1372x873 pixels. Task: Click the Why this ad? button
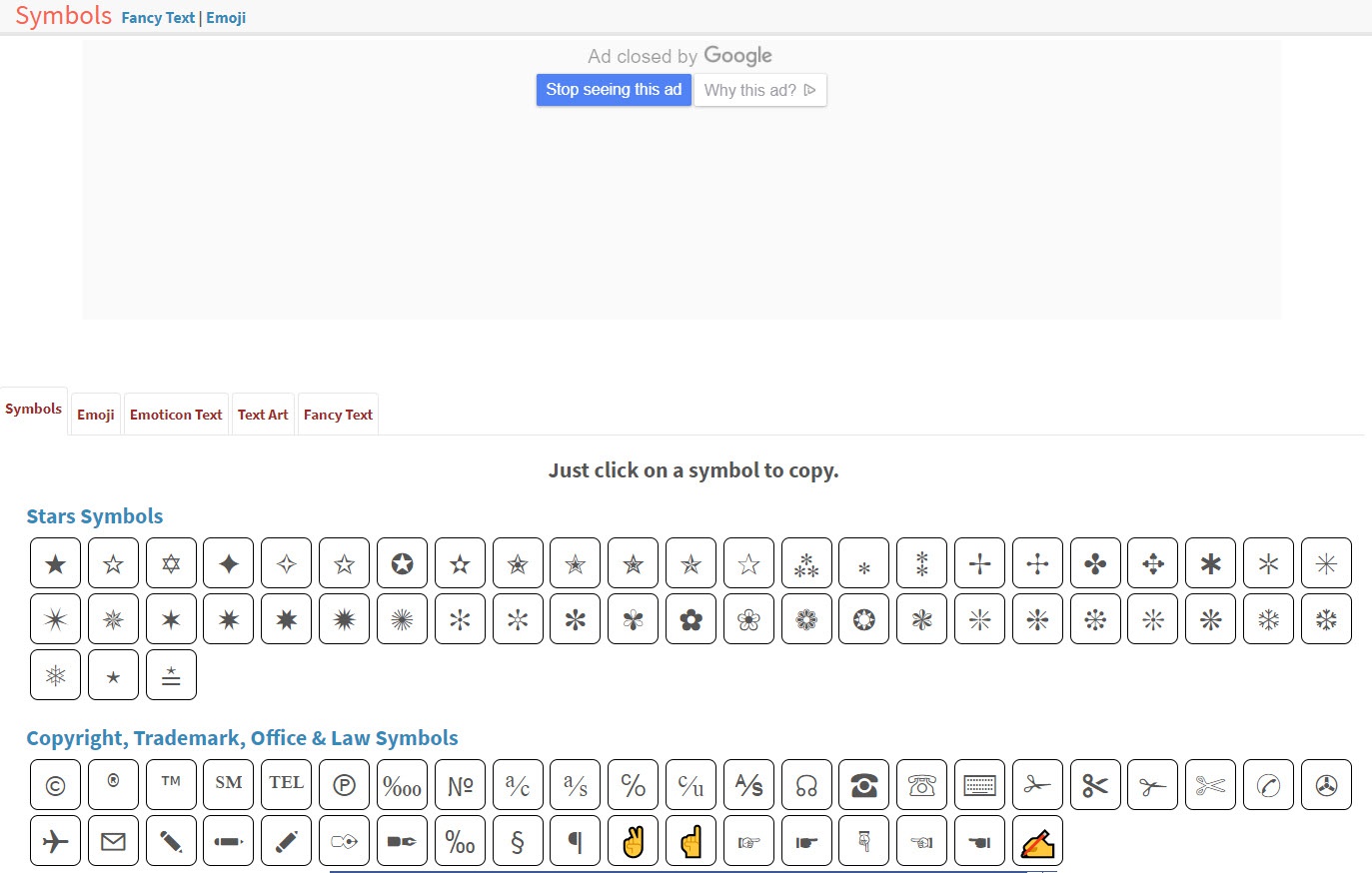coord(759,90)
